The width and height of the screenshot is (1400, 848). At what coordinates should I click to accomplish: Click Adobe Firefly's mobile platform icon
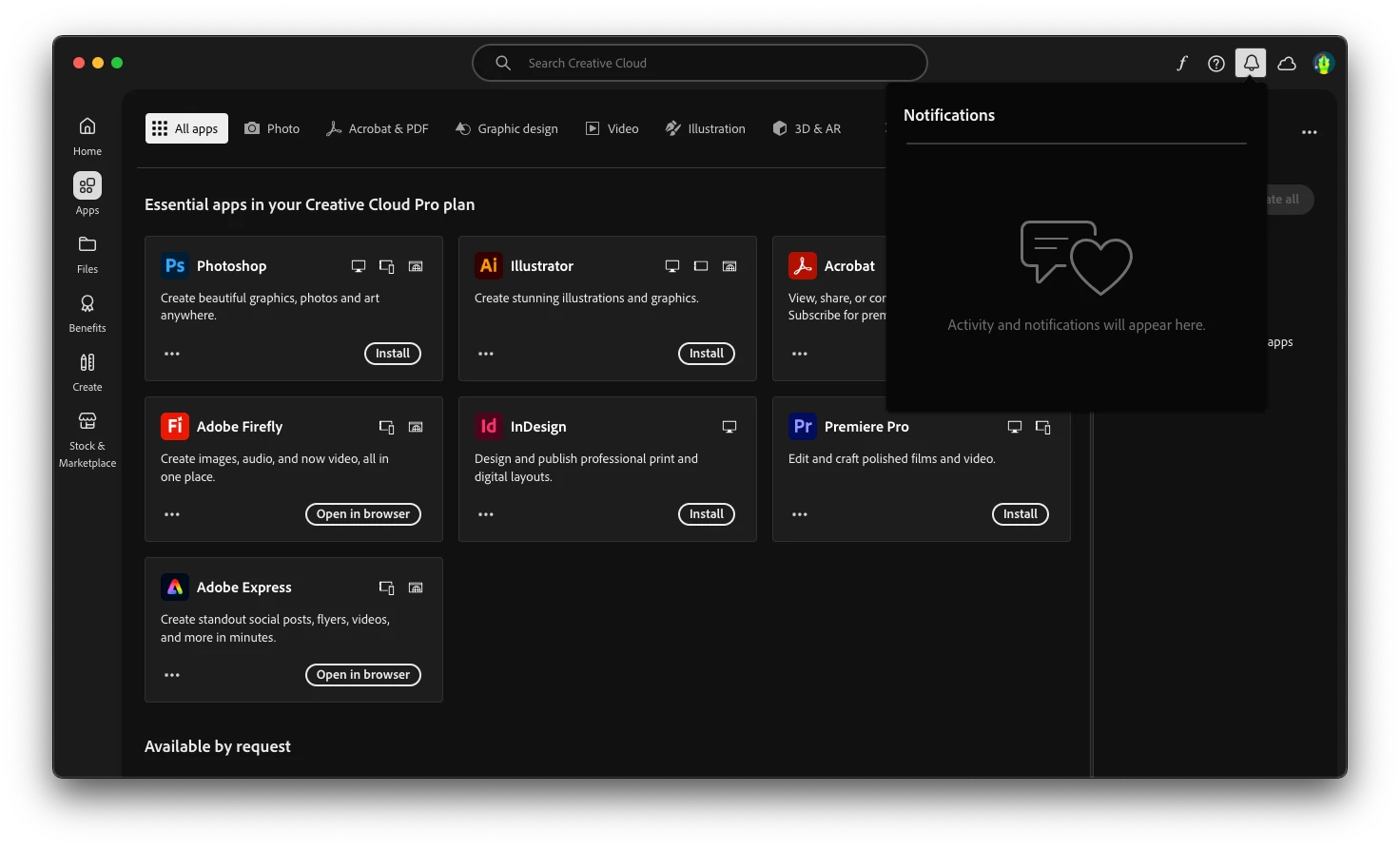point(387,427)
